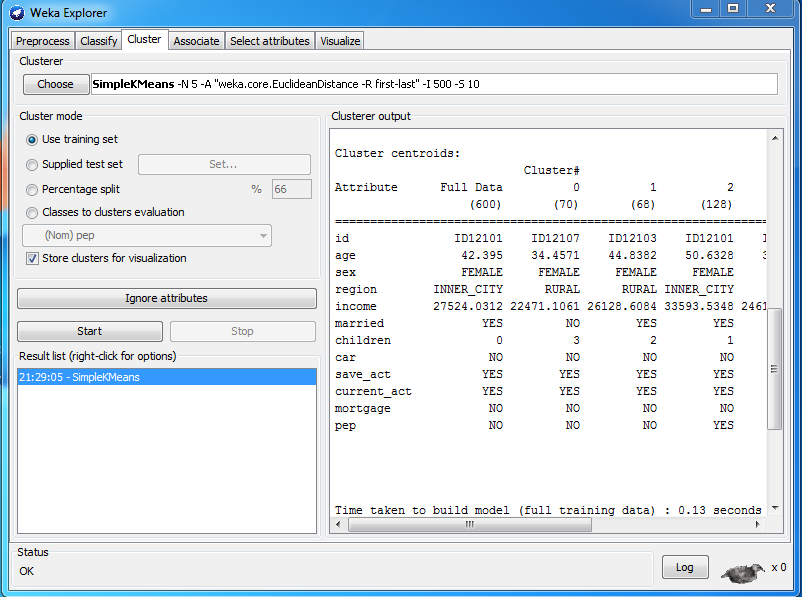
Task: Click the percentage split value field
Action: click(x=292, y=189)
